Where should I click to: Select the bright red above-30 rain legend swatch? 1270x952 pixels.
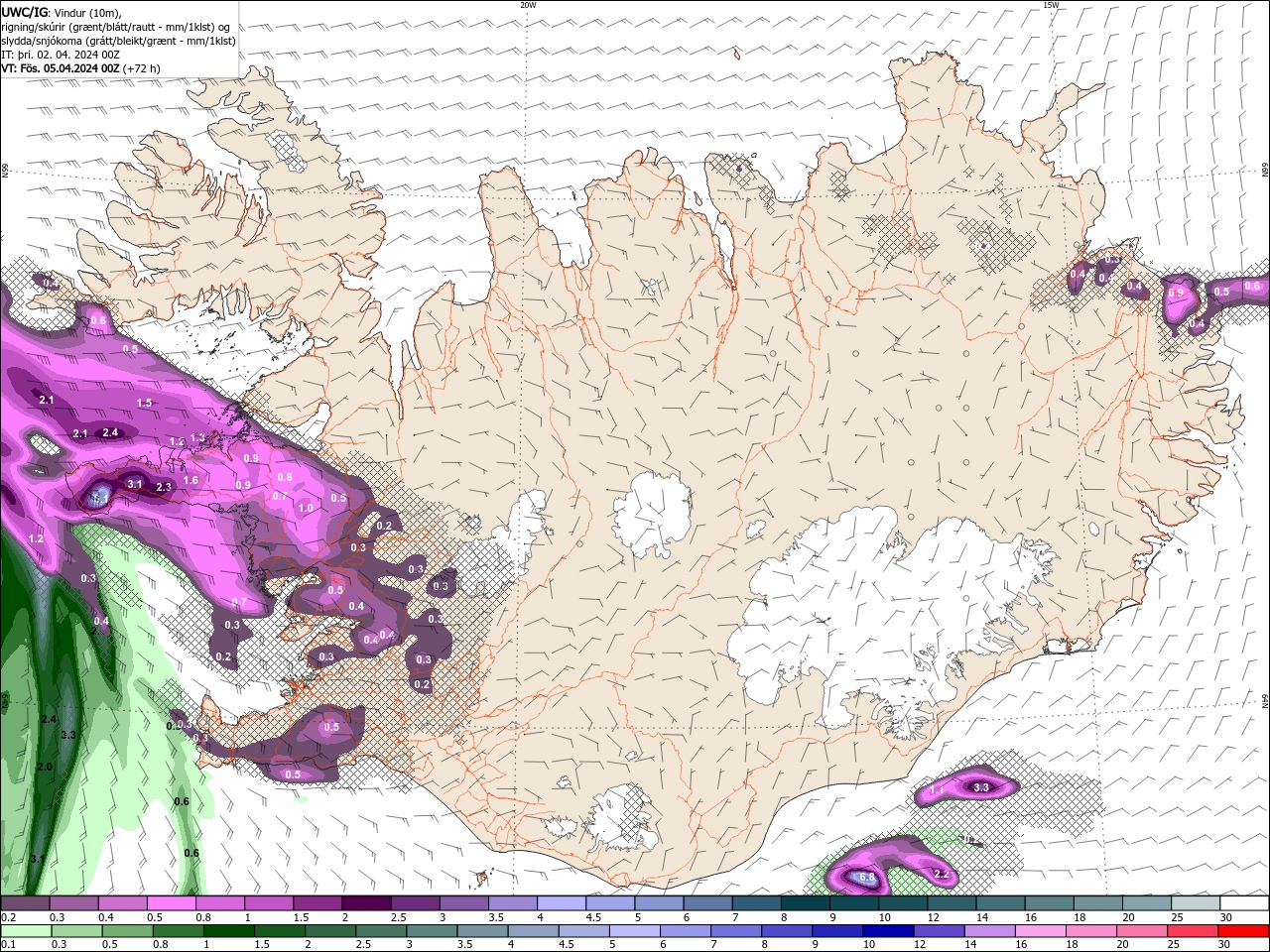pyautogui.click(x=1244, y=931)
